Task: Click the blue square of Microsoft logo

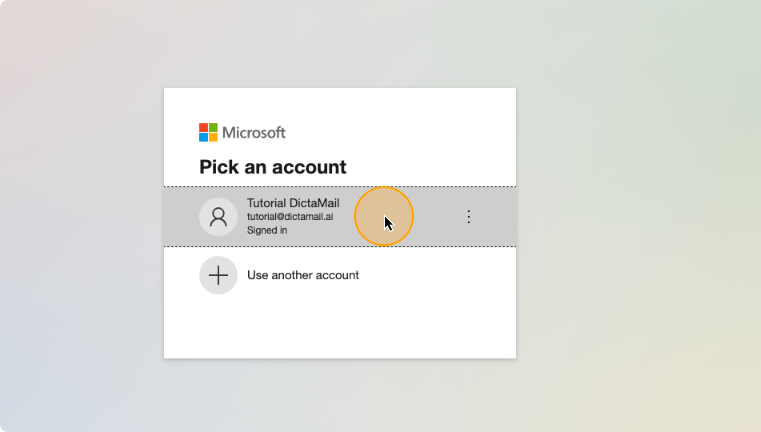Action: [x=203, y=137]
